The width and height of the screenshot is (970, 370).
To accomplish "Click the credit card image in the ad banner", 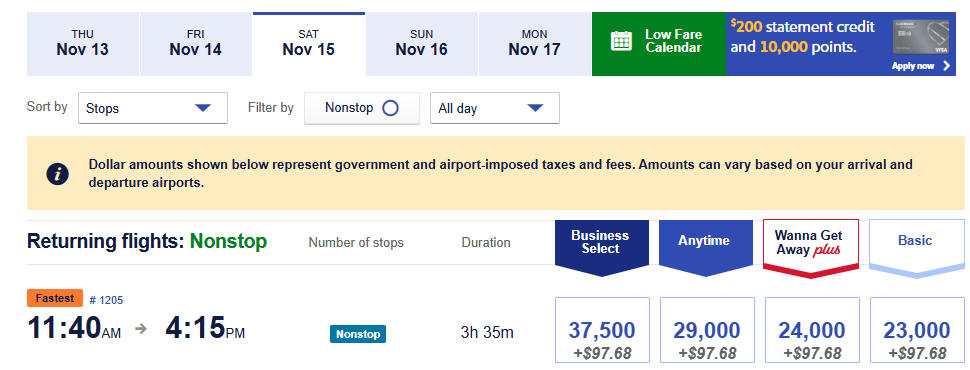I will [x=921, y=37].
